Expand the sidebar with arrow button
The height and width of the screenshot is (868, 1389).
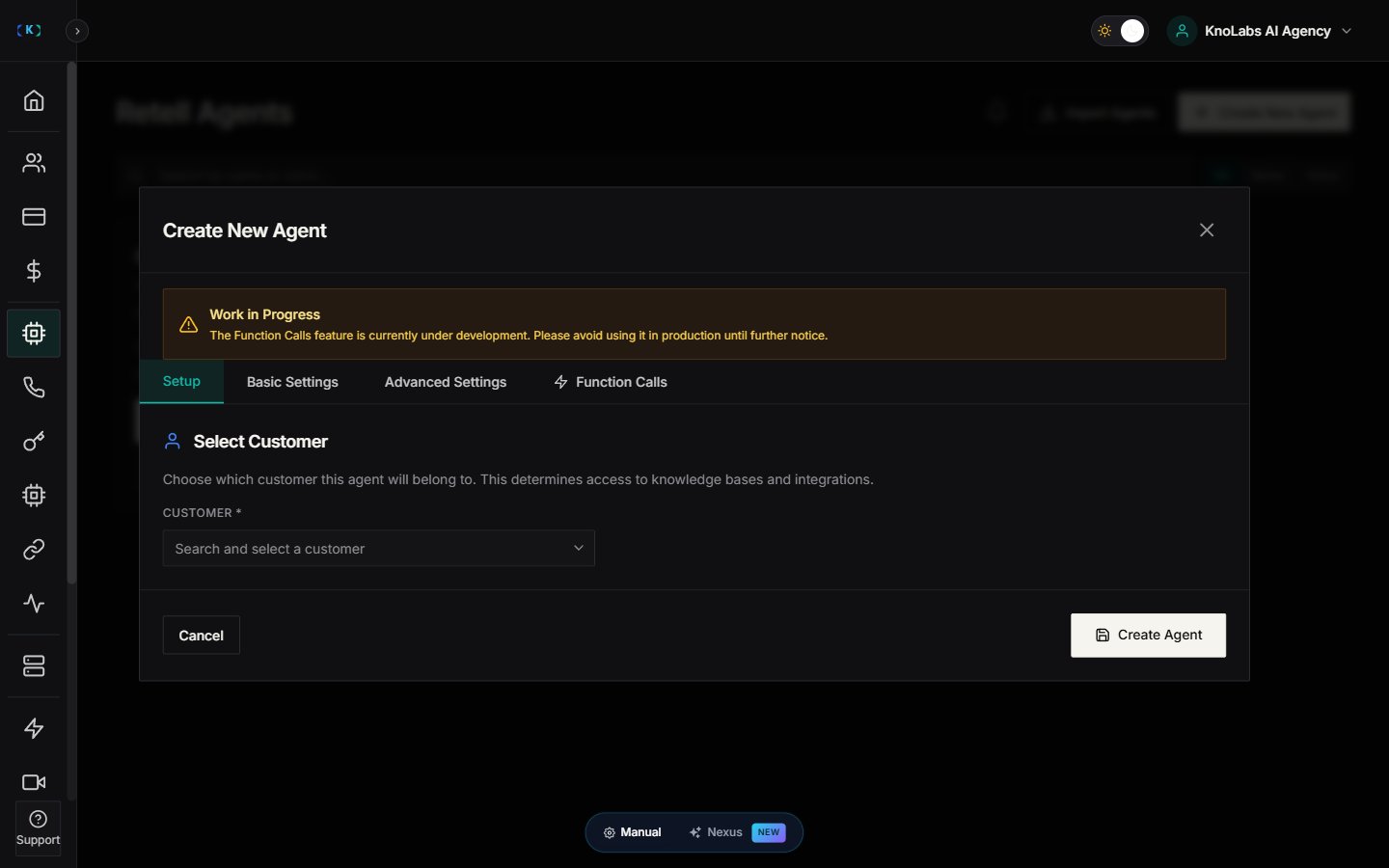click(77, 31)
